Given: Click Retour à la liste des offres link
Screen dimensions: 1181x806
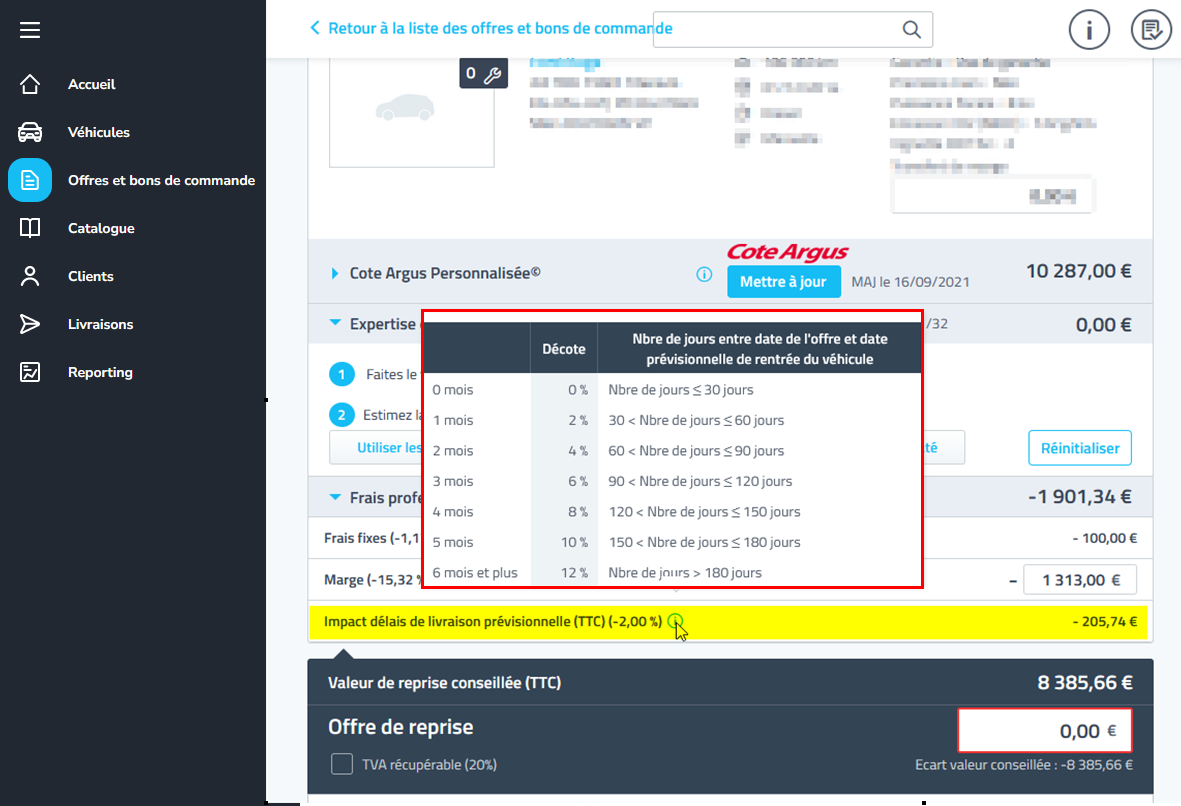Looking at the screenshot, I should [x=500, y=28].
